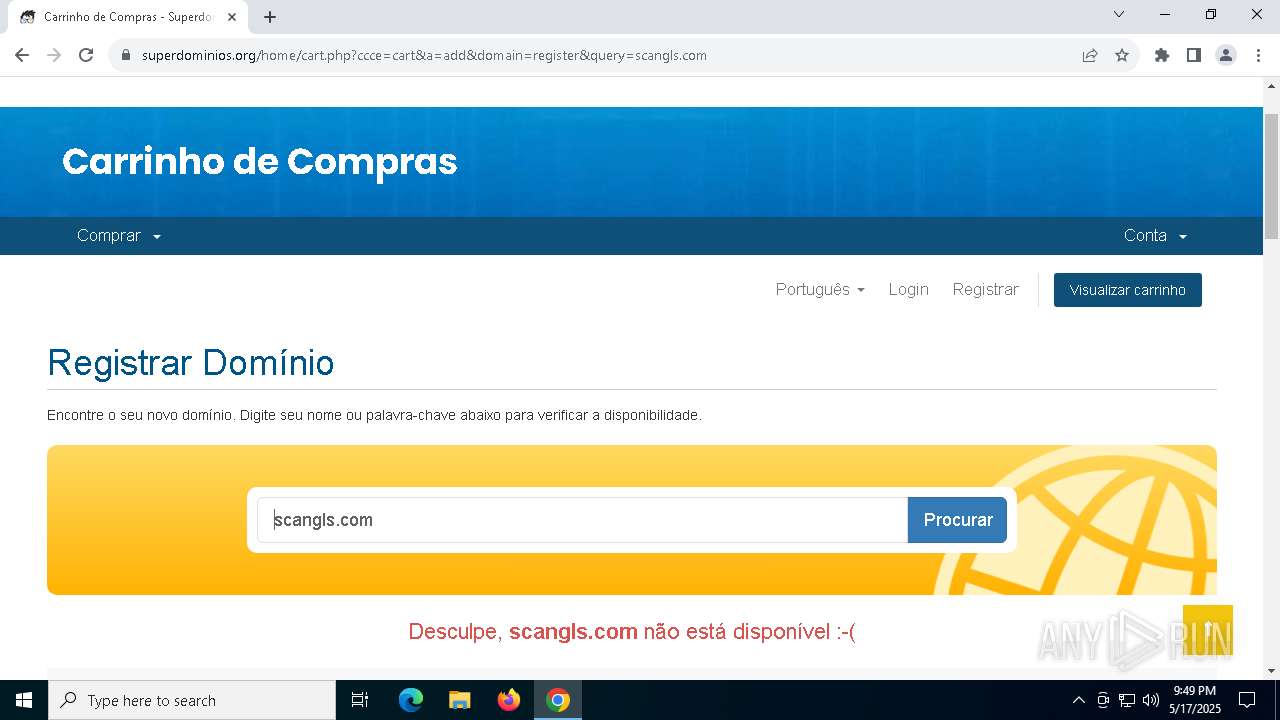Click the domain search input field
This screenshot has width=1280, height=720.
tap(582, 520)
